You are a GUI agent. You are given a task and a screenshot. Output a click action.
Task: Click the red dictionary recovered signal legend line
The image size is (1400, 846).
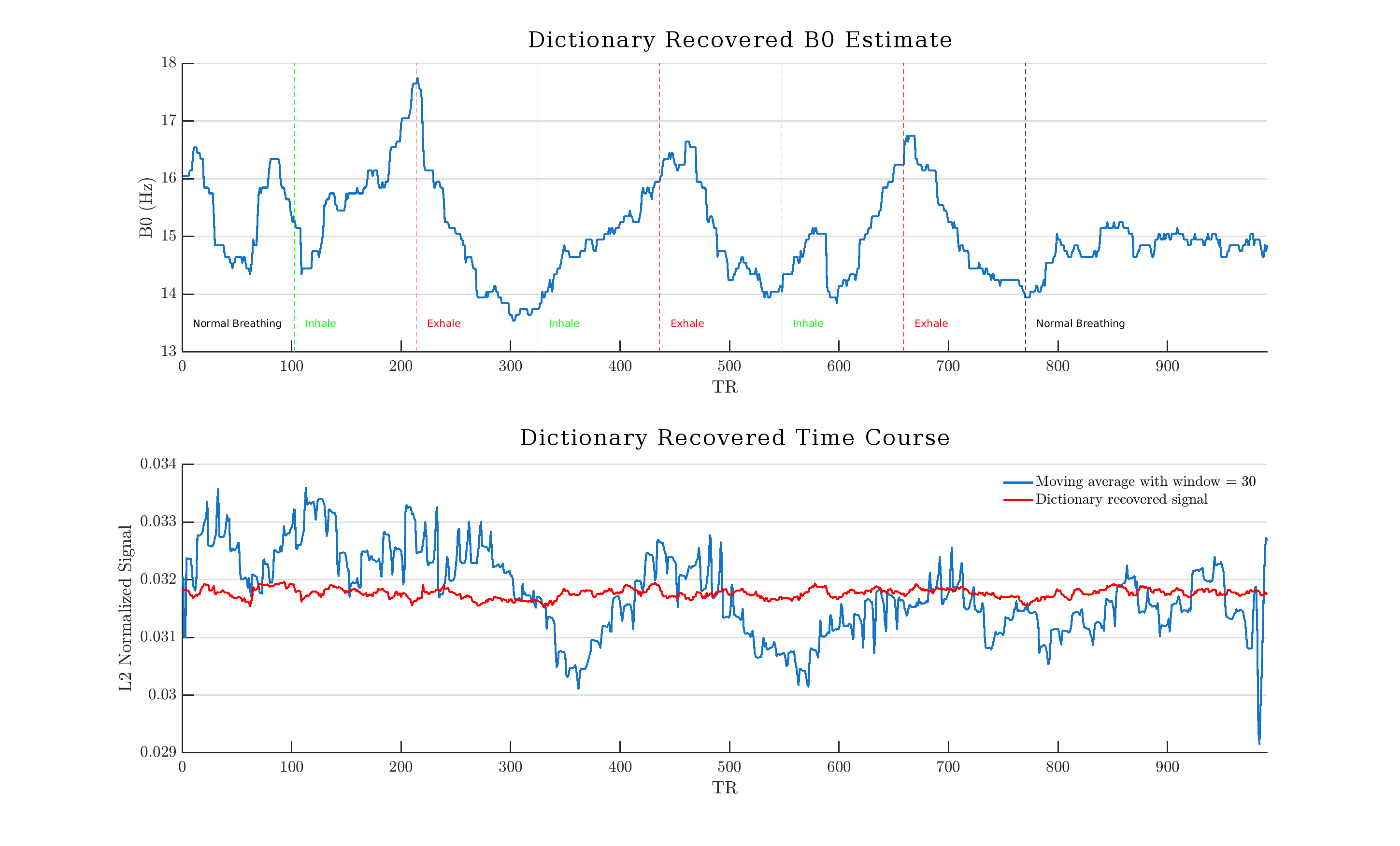click(1017, 500)
